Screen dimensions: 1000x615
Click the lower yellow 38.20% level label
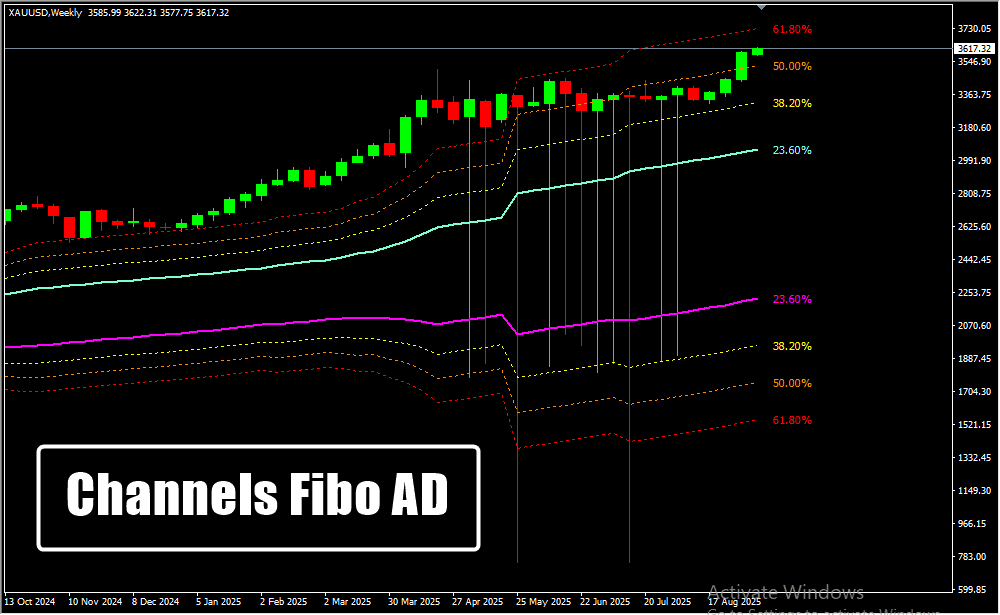tap(792, 346)
